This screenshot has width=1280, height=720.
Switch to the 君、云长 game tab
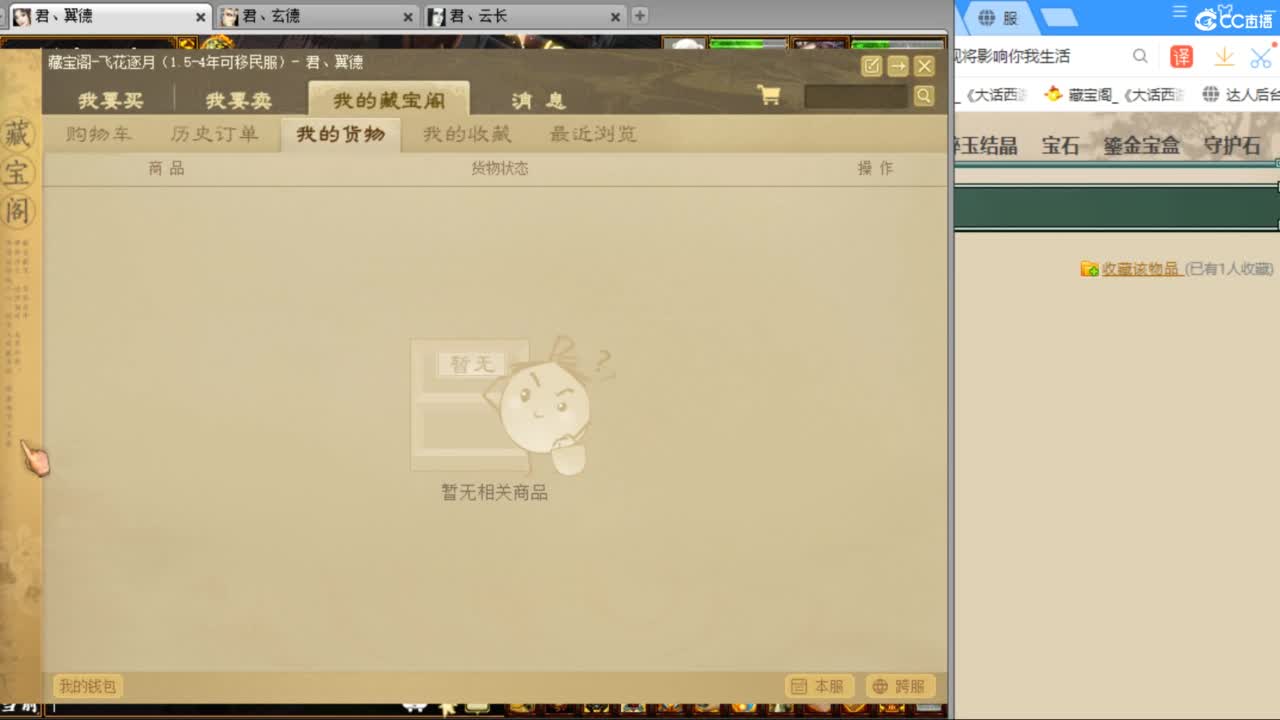[524, 16]
